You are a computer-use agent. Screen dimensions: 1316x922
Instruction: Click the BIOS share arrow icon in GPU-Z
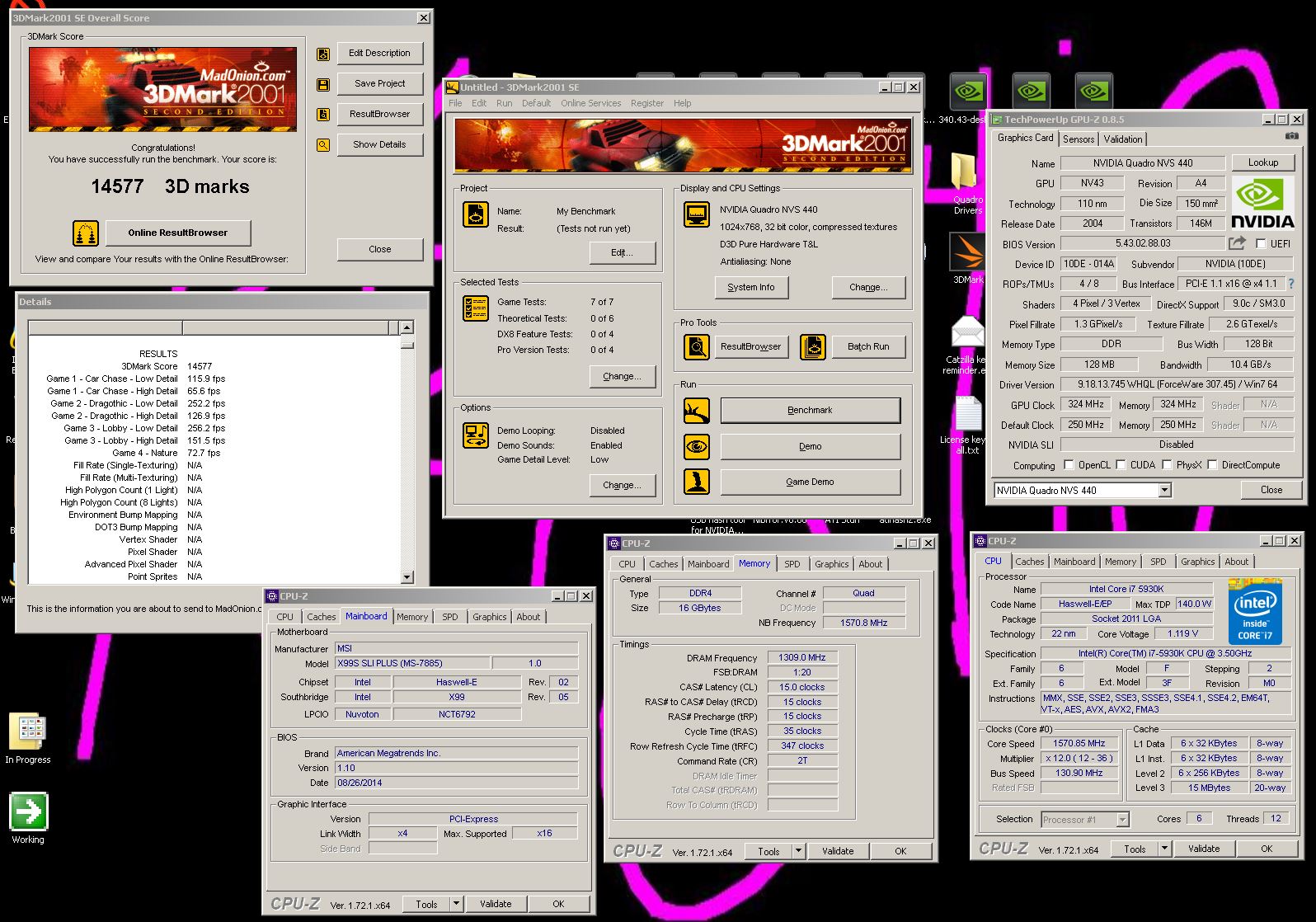pyautogui.click(x=1237, y=243)
